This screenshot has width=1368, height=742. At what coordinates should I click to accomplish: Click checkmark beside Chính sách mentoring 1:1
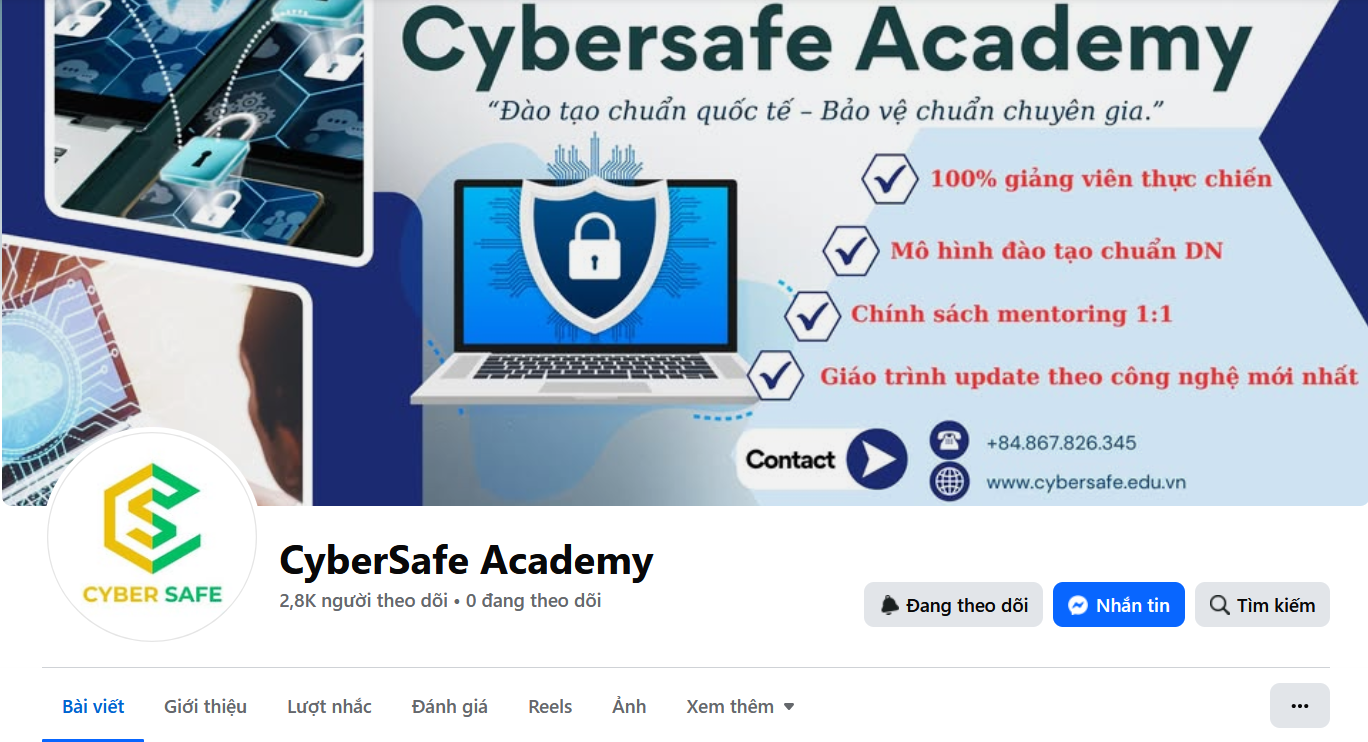(812, 315)
